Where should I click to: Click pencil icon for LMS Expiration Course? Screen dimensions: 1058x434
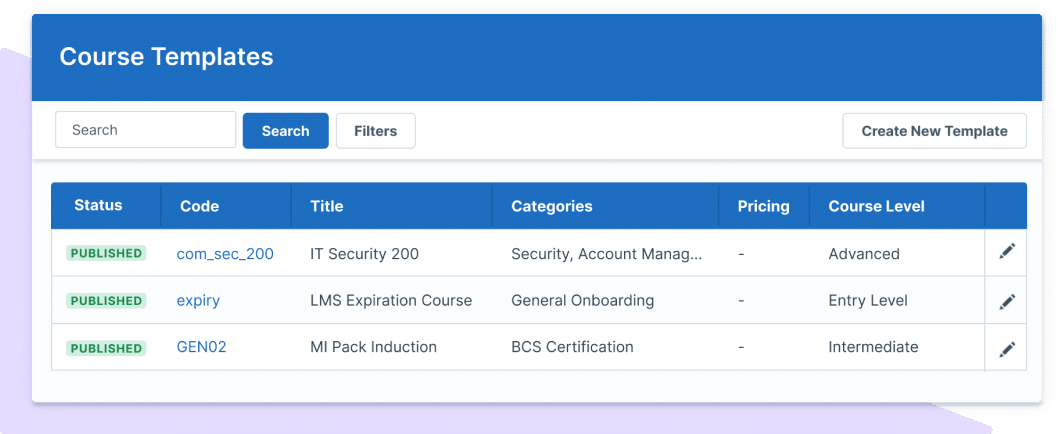1007,301
